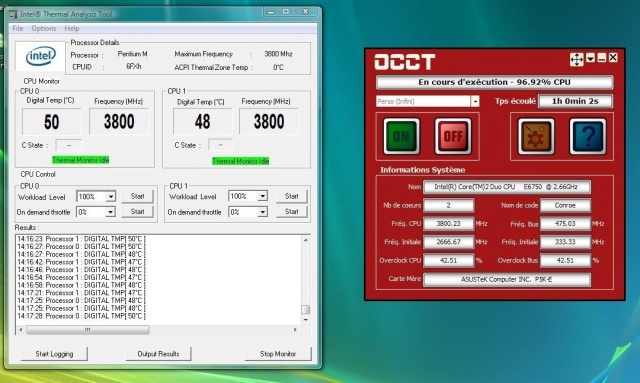Click the Processor value Pentium M

(x=132, y=54)
